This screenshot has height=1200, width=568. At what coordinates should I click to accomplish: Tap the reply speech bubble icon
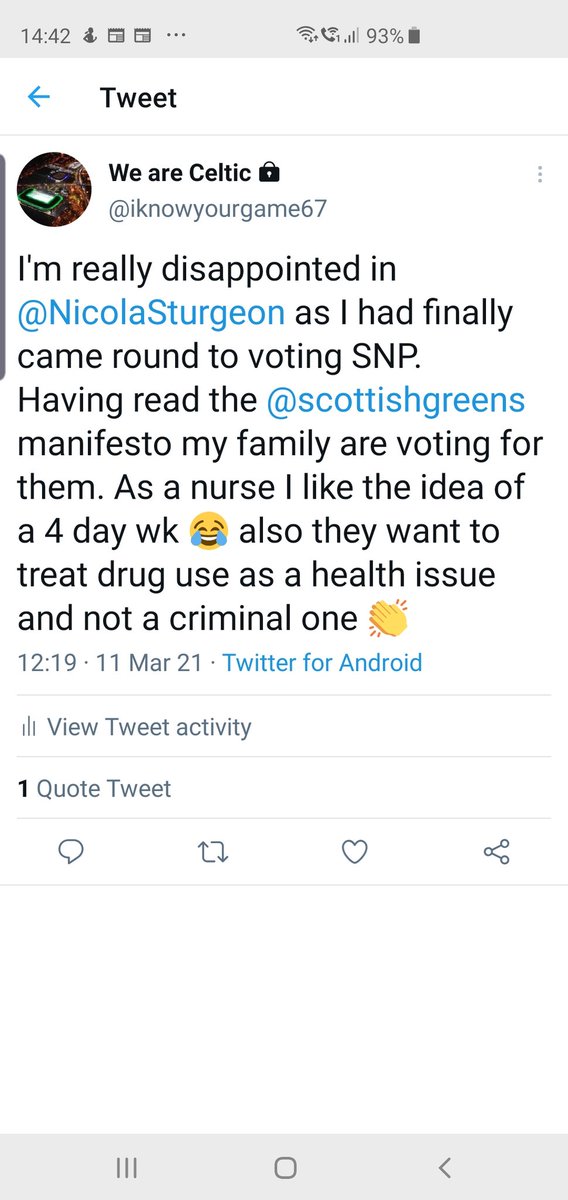pyautogui.click(x=70, y=851)
